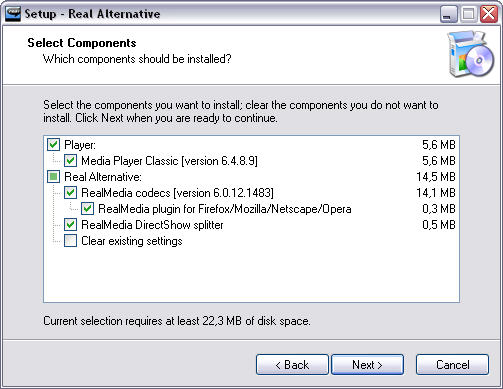Select 'RealMedia codecs [version 6.0.12.1483]' label
503x389 pixels.
click(x=177, y=193)
